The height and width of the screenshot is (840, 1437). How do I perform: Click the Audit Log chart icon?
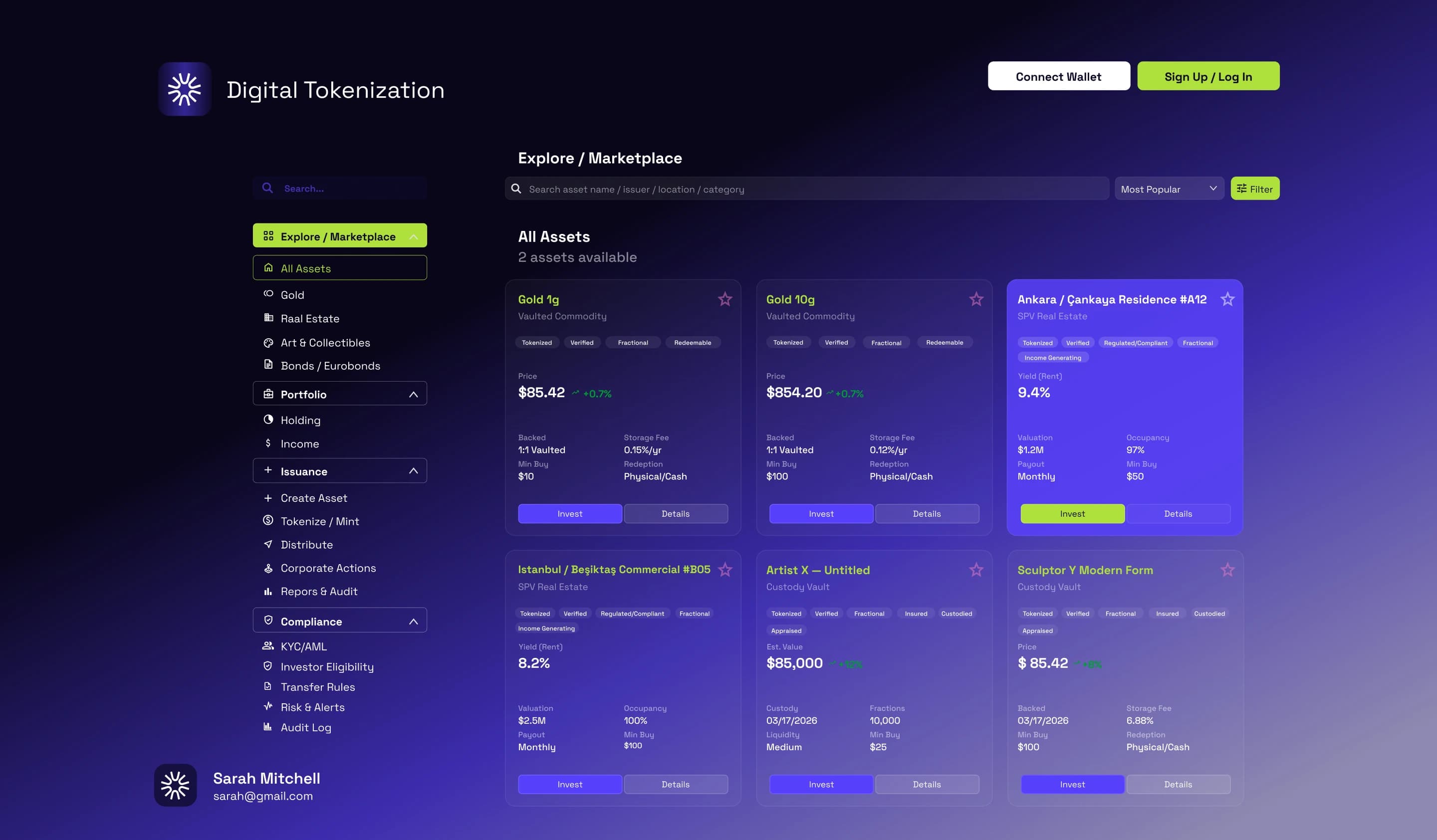268,727
